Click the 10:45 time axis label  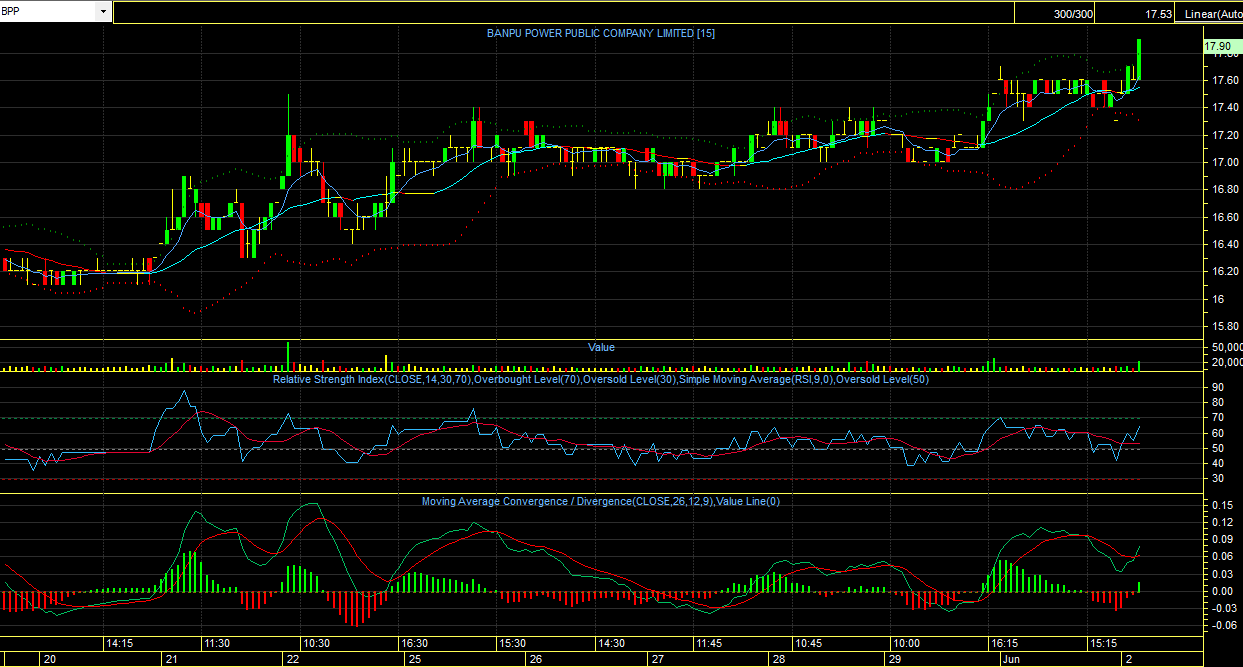click(807, 643)
